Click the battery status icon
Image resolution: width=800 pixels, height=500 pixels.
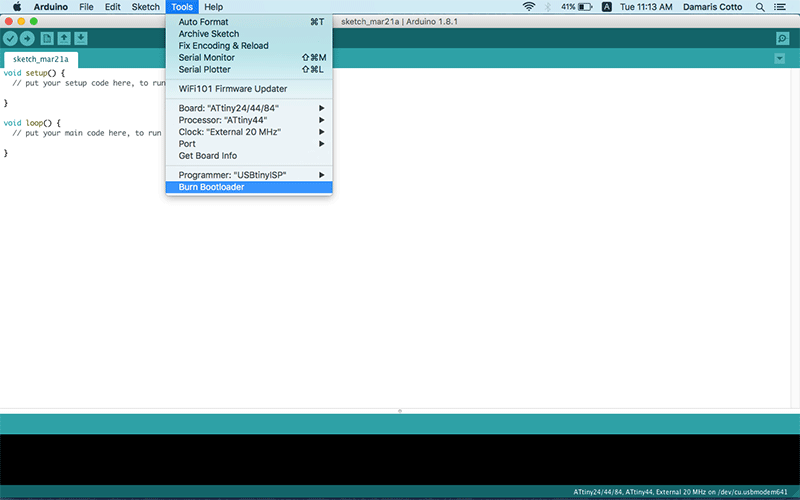[585, 7]
